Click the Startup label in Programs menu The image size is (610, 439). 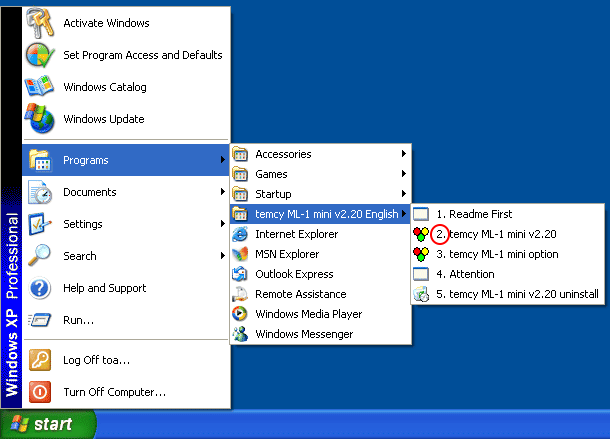click(273, 194)
